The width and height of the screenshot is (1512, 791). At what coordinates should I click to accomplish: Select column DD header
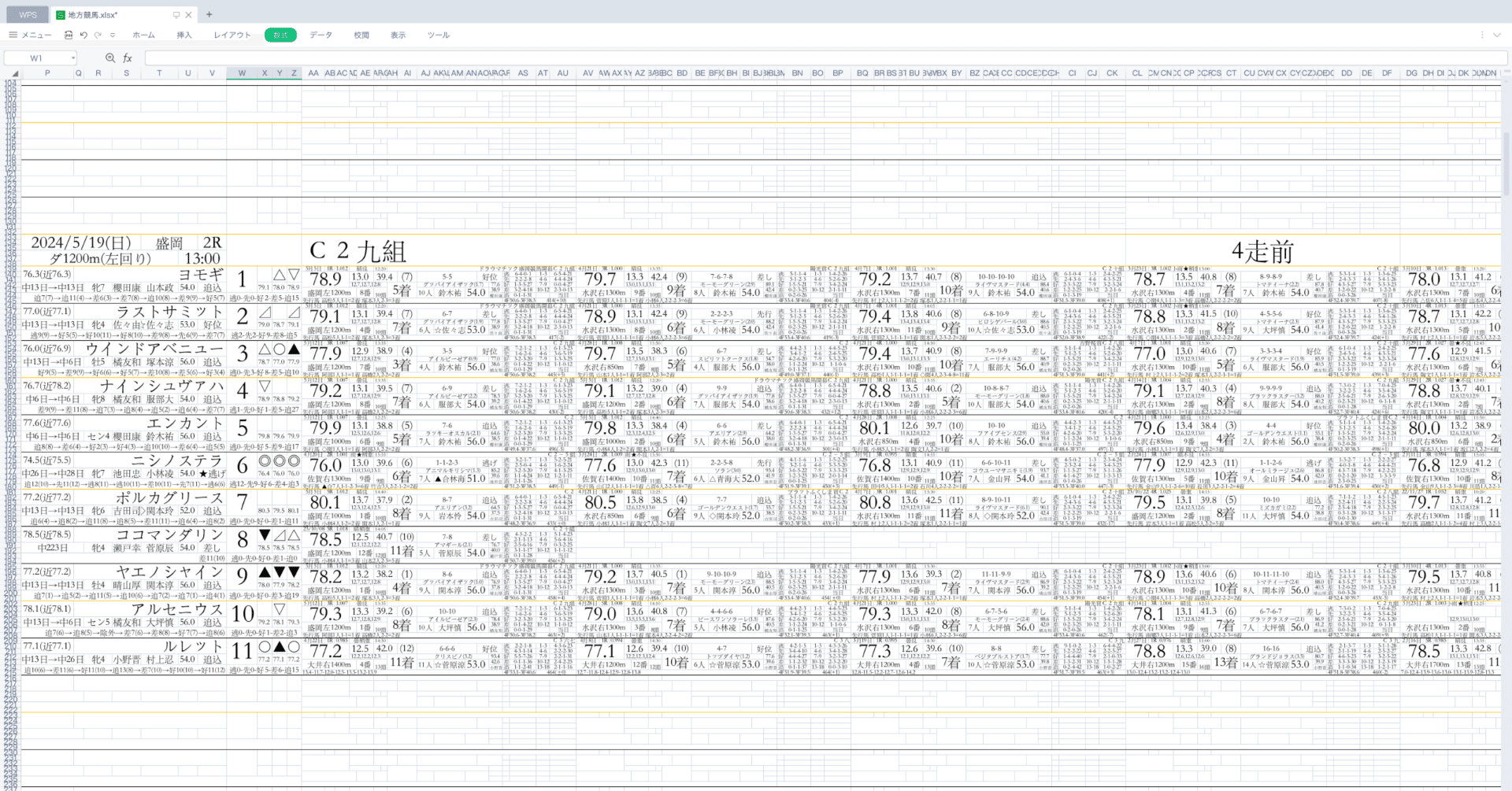(x=1347, y=73)
